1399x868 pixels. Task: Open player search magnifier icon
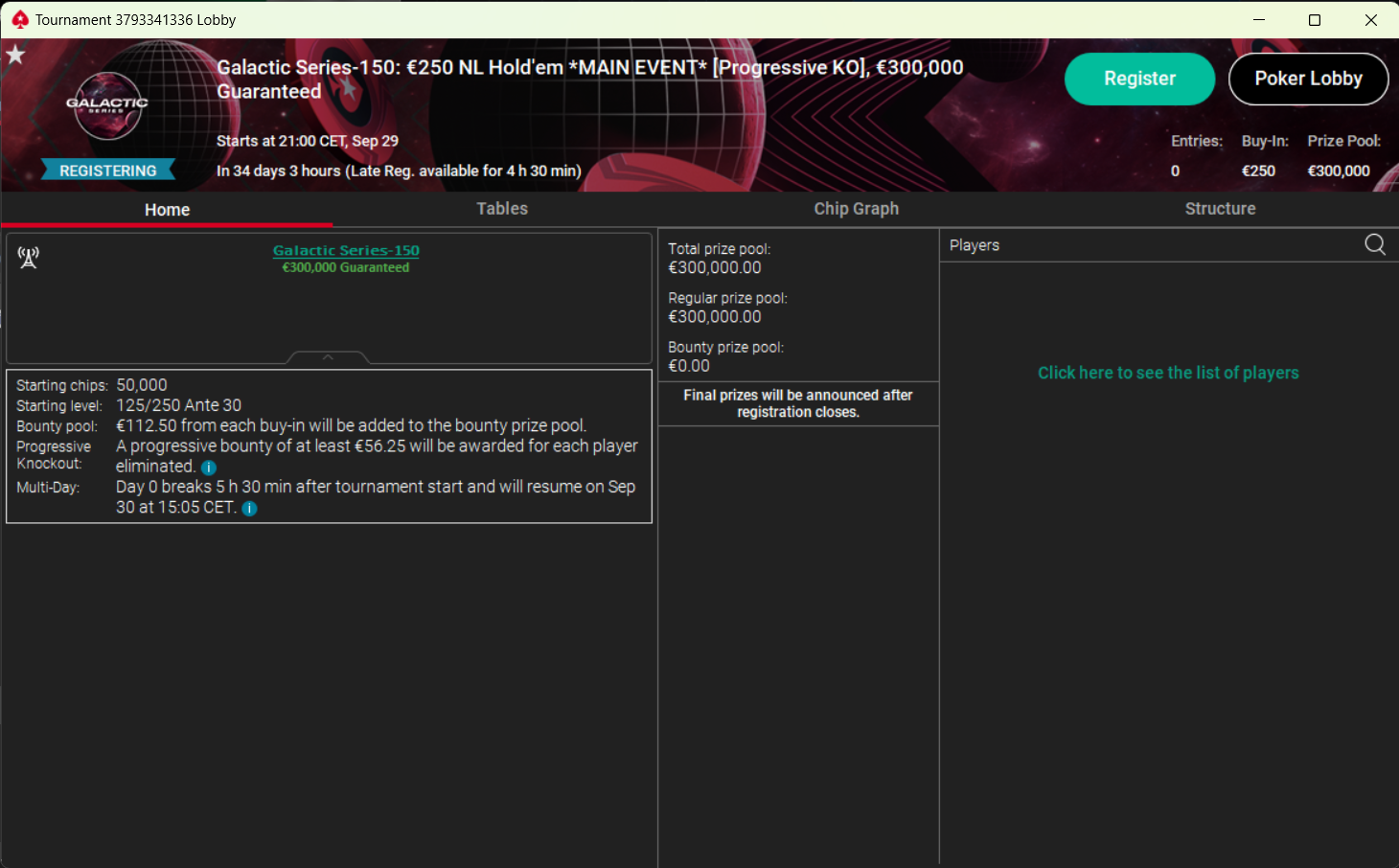tap(1375, 244)
